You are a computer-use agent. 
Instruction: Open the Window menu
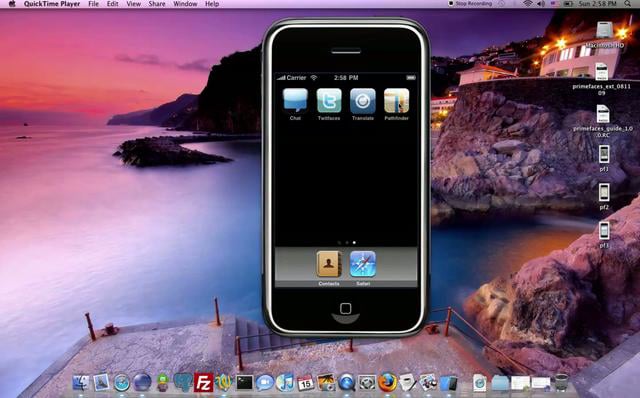185,4
